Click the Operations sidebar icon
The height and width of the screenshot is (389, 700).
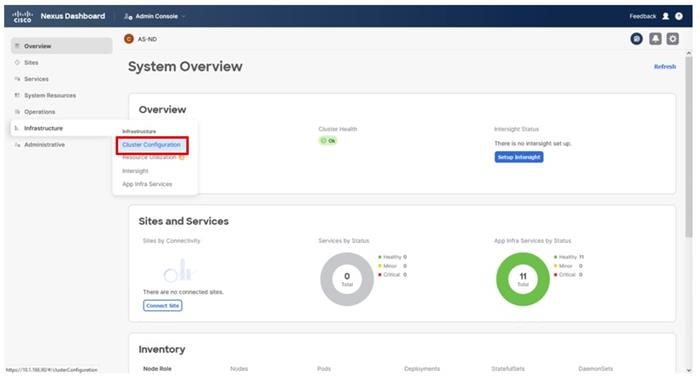pos(17,112)
